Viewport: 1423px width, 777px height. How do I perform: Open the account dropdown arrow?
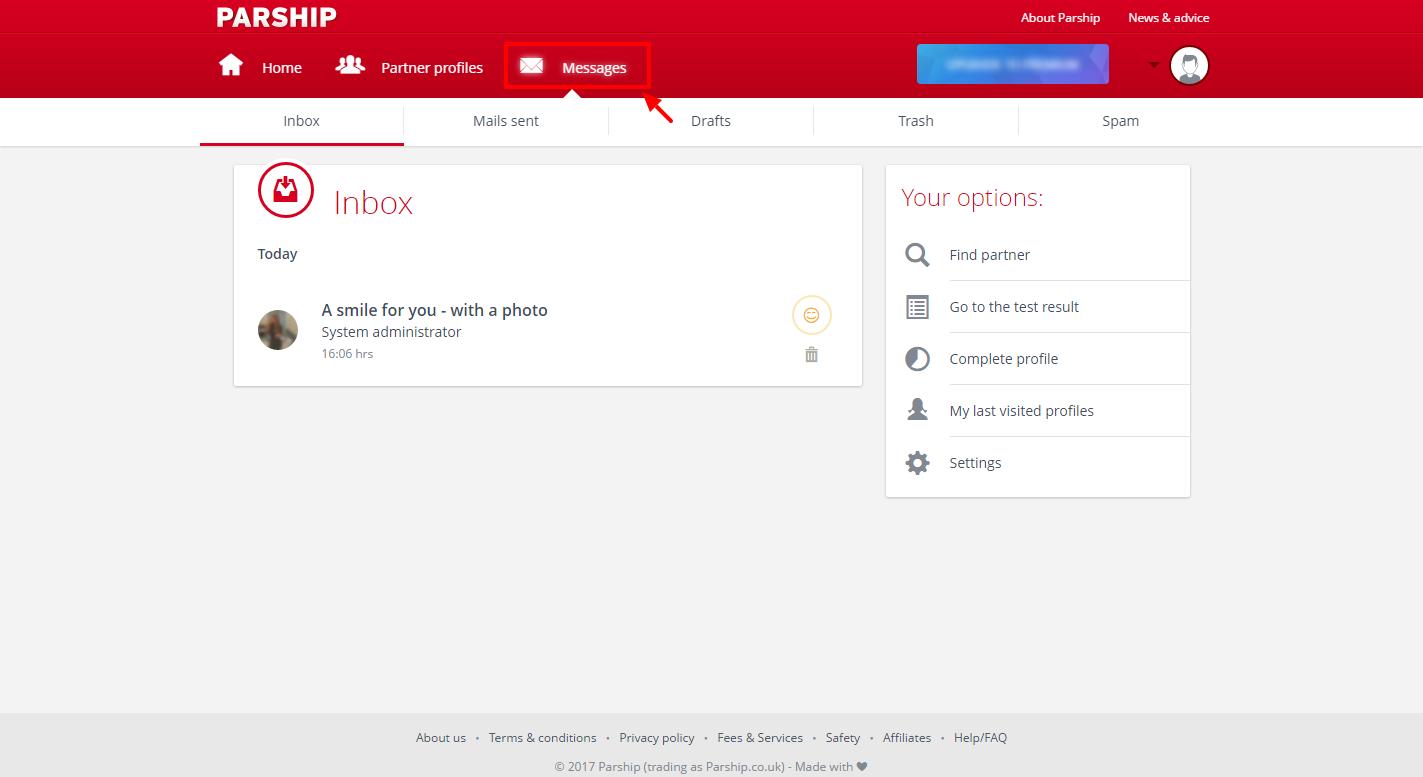click(x=1154, y=66)
